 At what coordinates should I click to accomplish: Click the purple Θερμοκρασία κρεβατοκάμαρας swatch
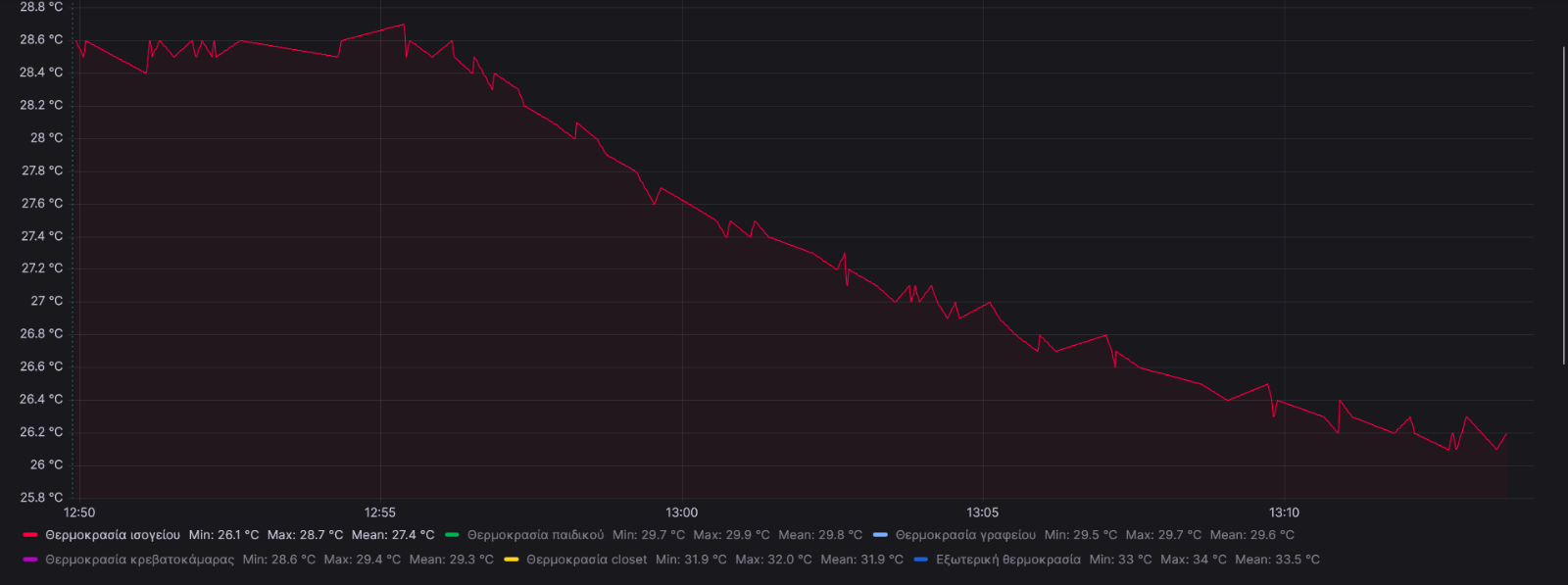pyautogui.click(x=30, y=560)
